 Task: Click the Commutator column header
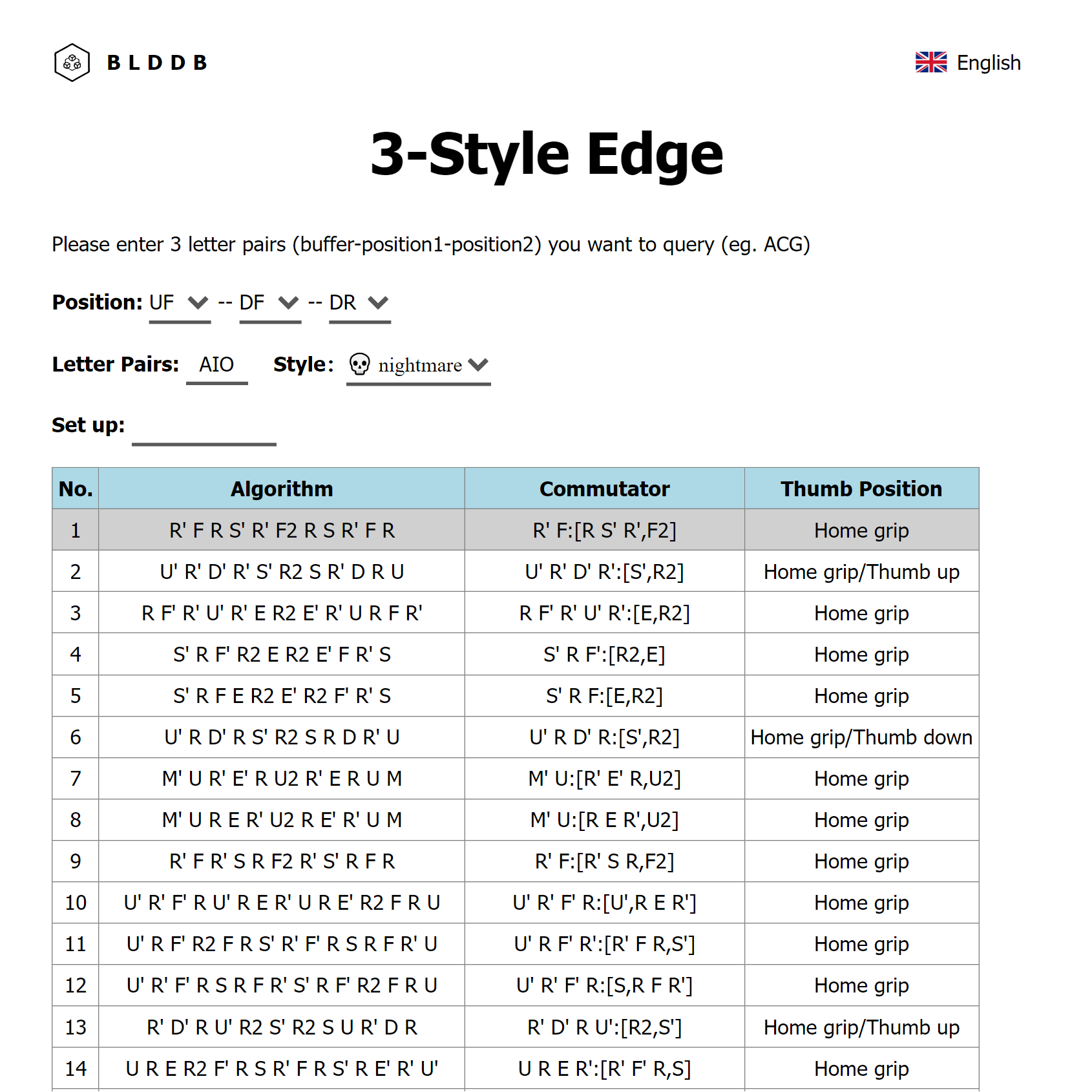[x=604, y=488]
